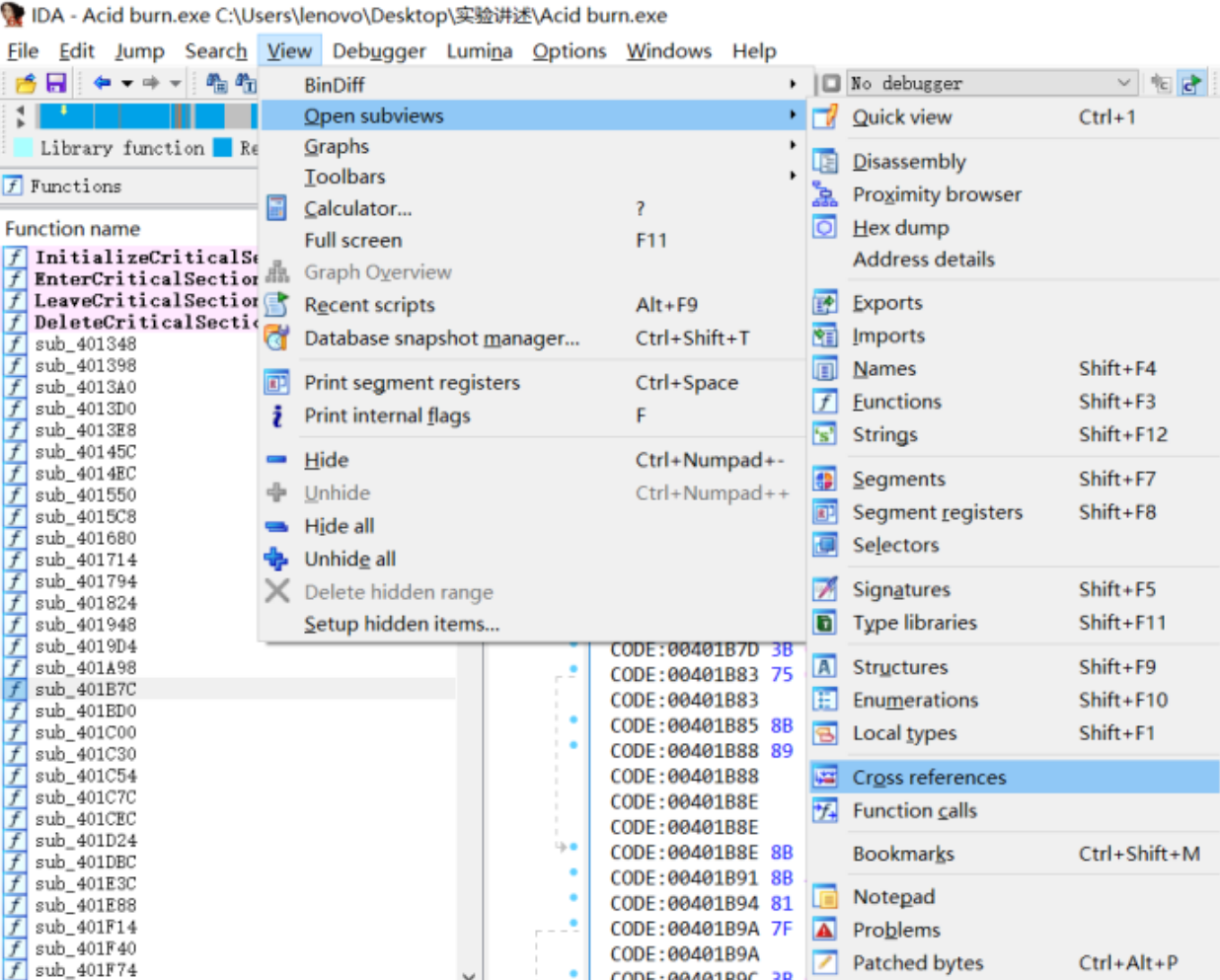Open the Exports subview
Screen dimensions: 1220x980
pos(1014,303)
